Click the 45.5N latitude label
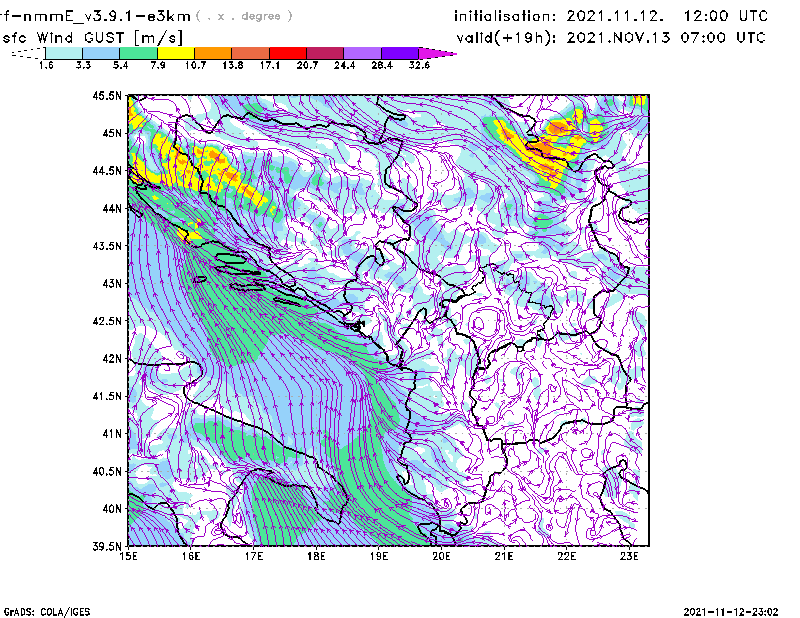Screen dimensions: 800x618 (107, 95)
